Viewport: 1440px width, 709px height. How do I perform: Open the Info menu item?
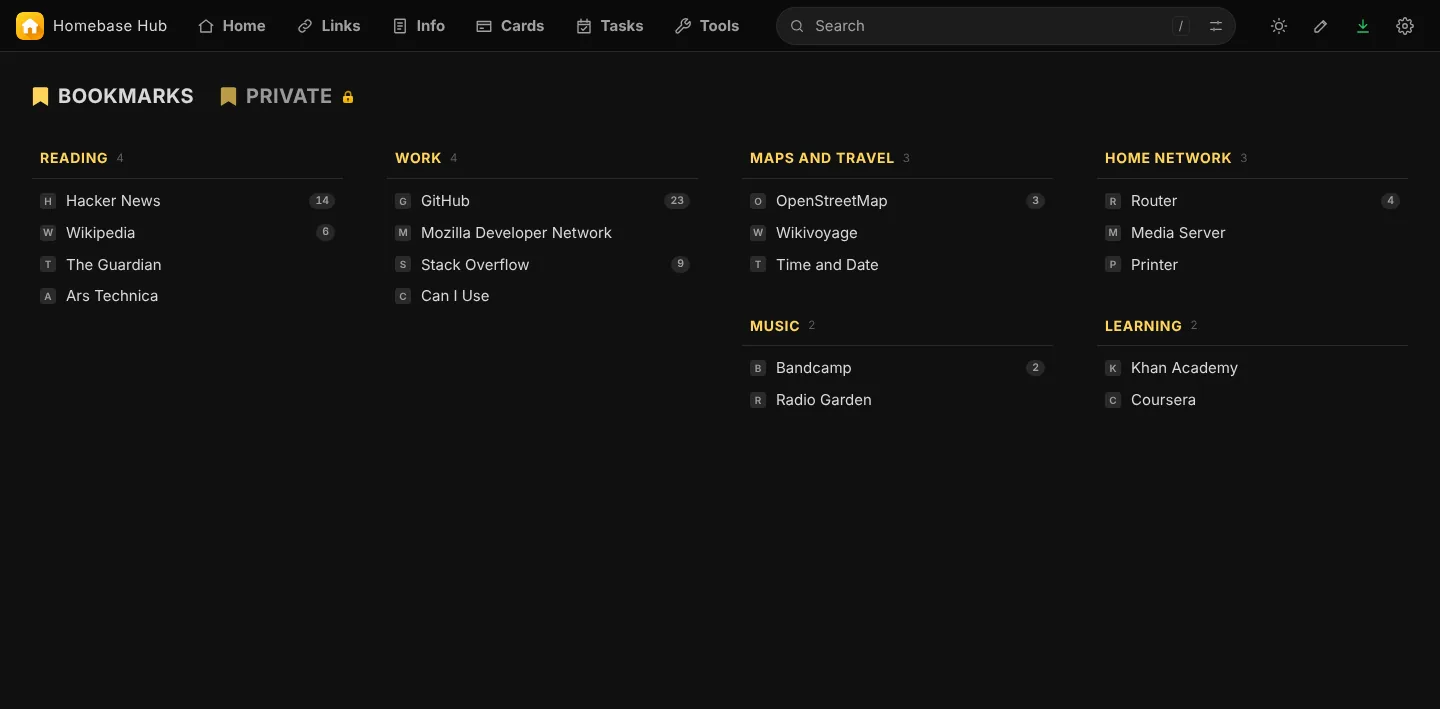tap(419, 26)
